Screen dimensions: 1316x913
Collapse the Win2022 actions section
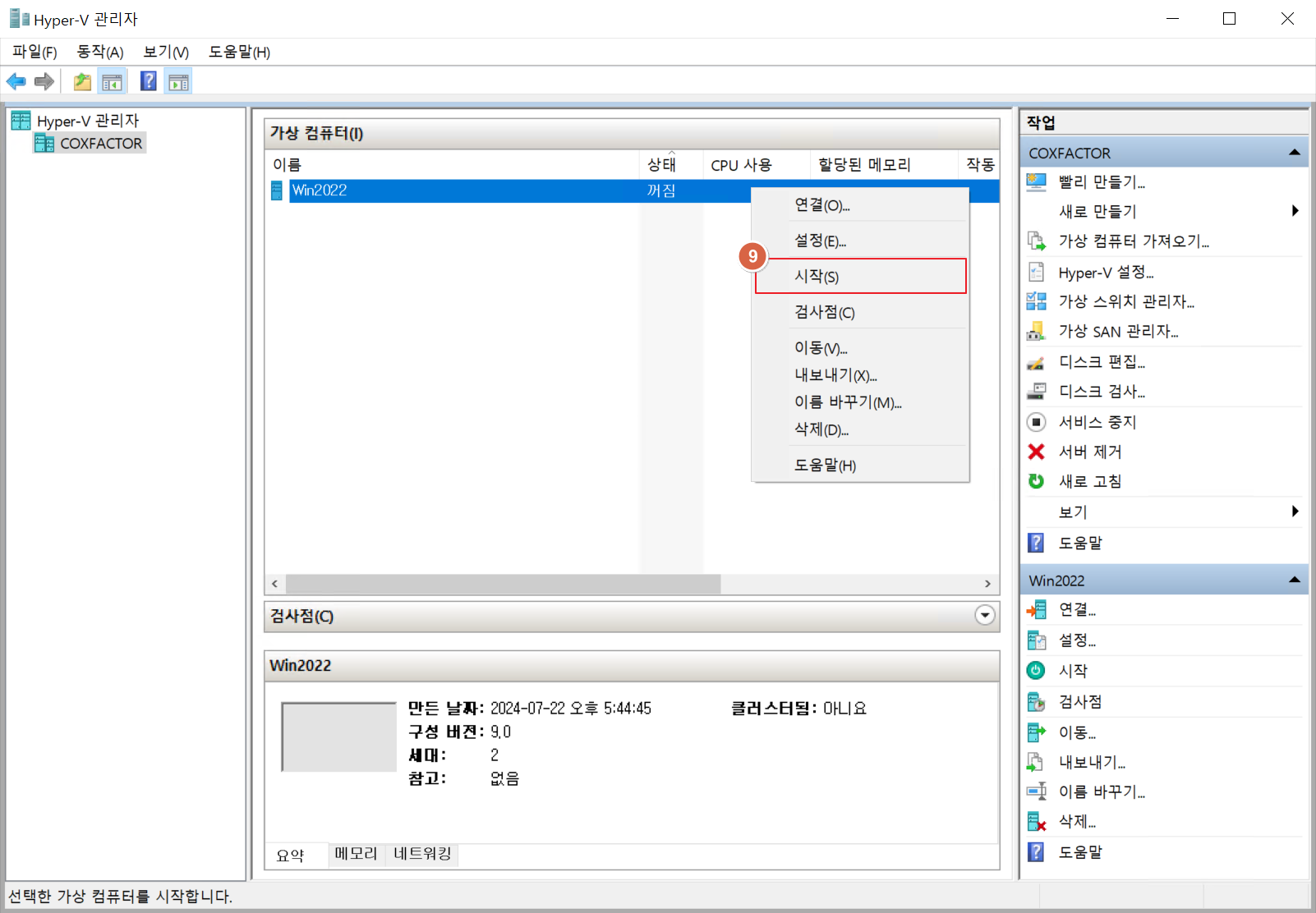pos(1295,580)
